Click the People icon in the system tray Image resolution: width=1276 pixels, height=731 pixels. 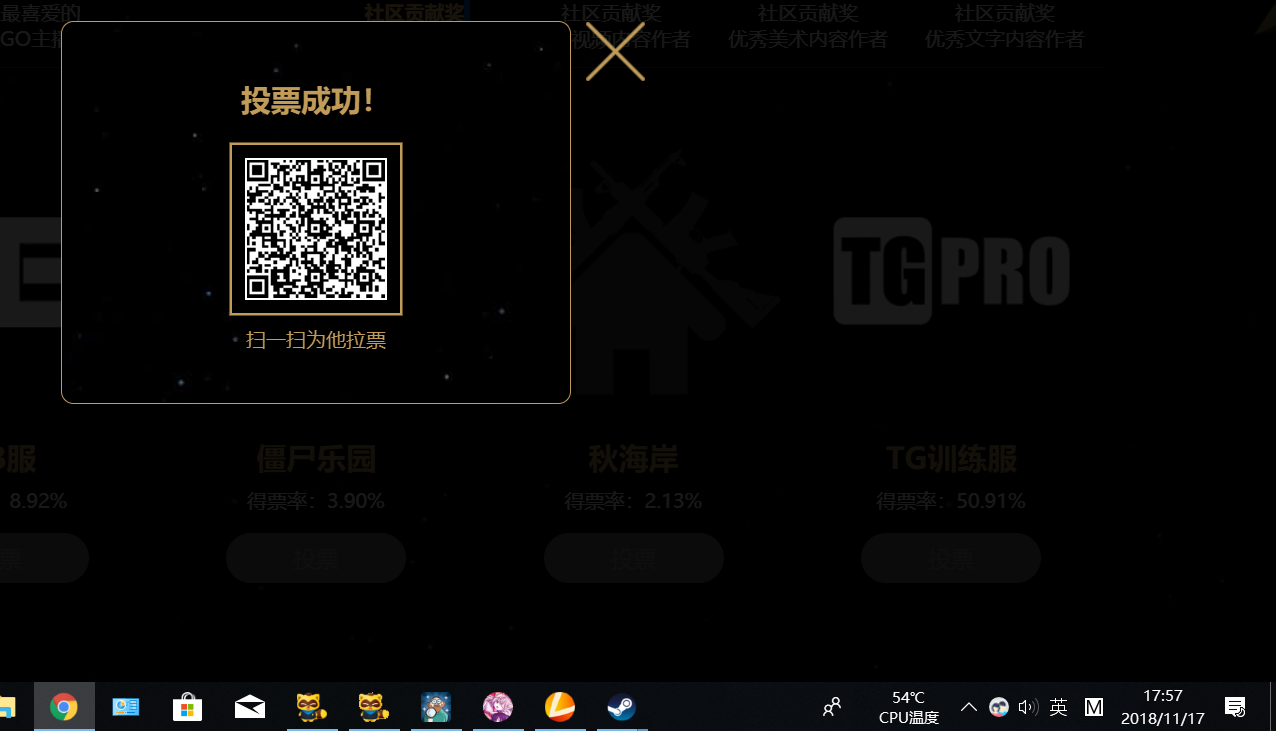831,707
